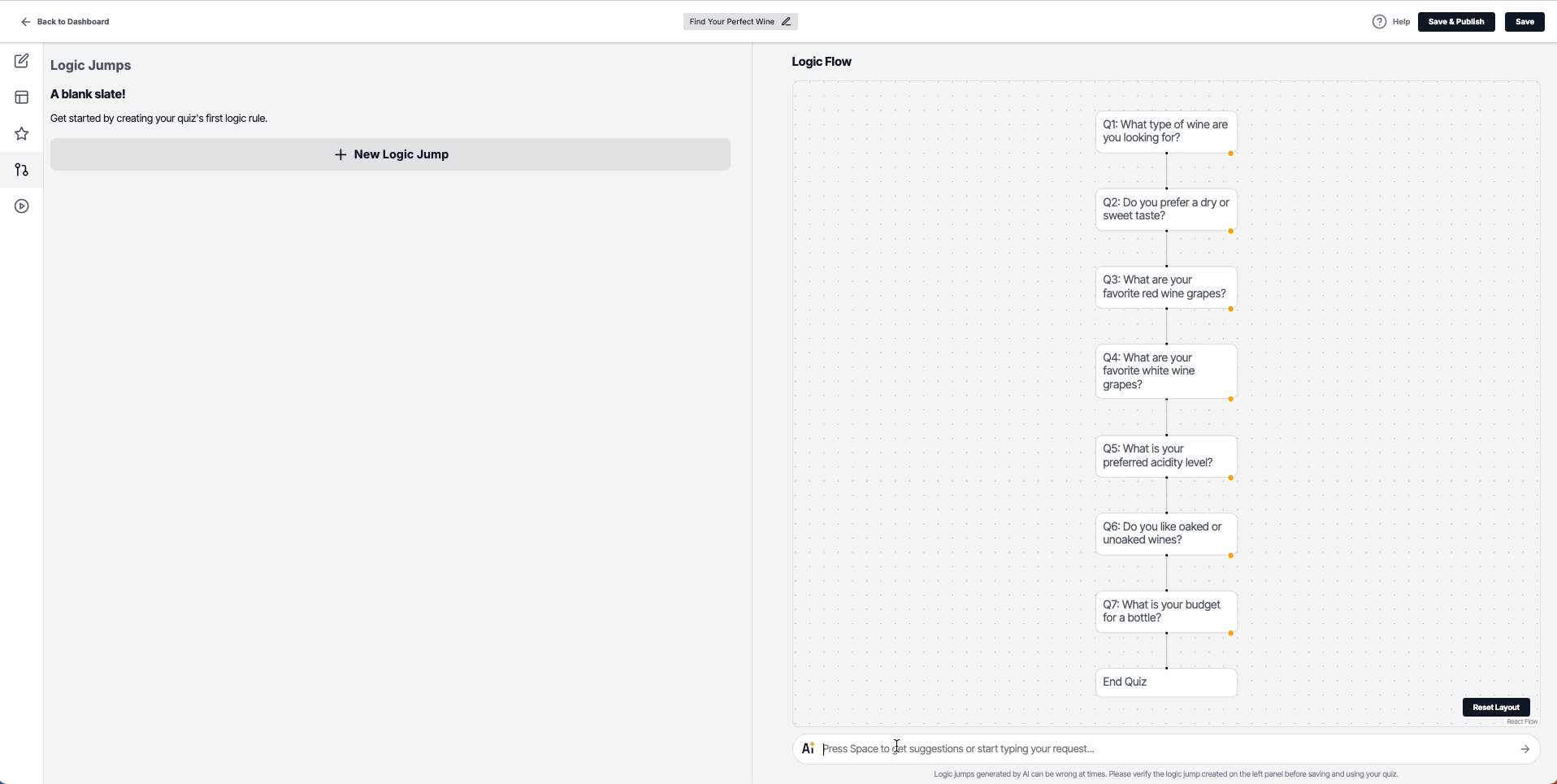
Task: Open the star sidebar icon
Action: (22, 133)
